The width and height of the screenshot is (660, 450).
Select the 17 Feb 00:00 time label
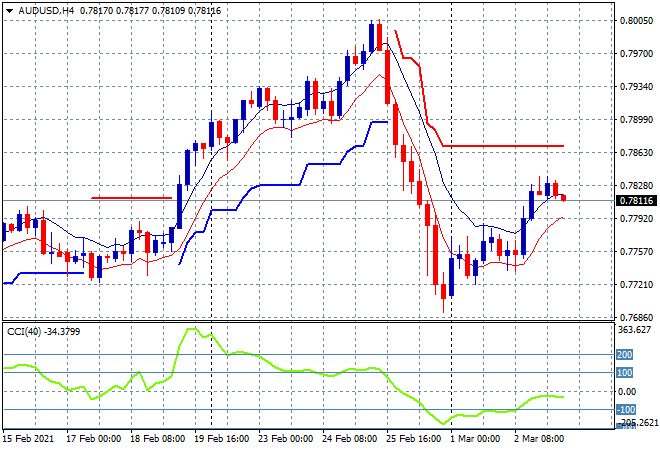coord(93,439)
